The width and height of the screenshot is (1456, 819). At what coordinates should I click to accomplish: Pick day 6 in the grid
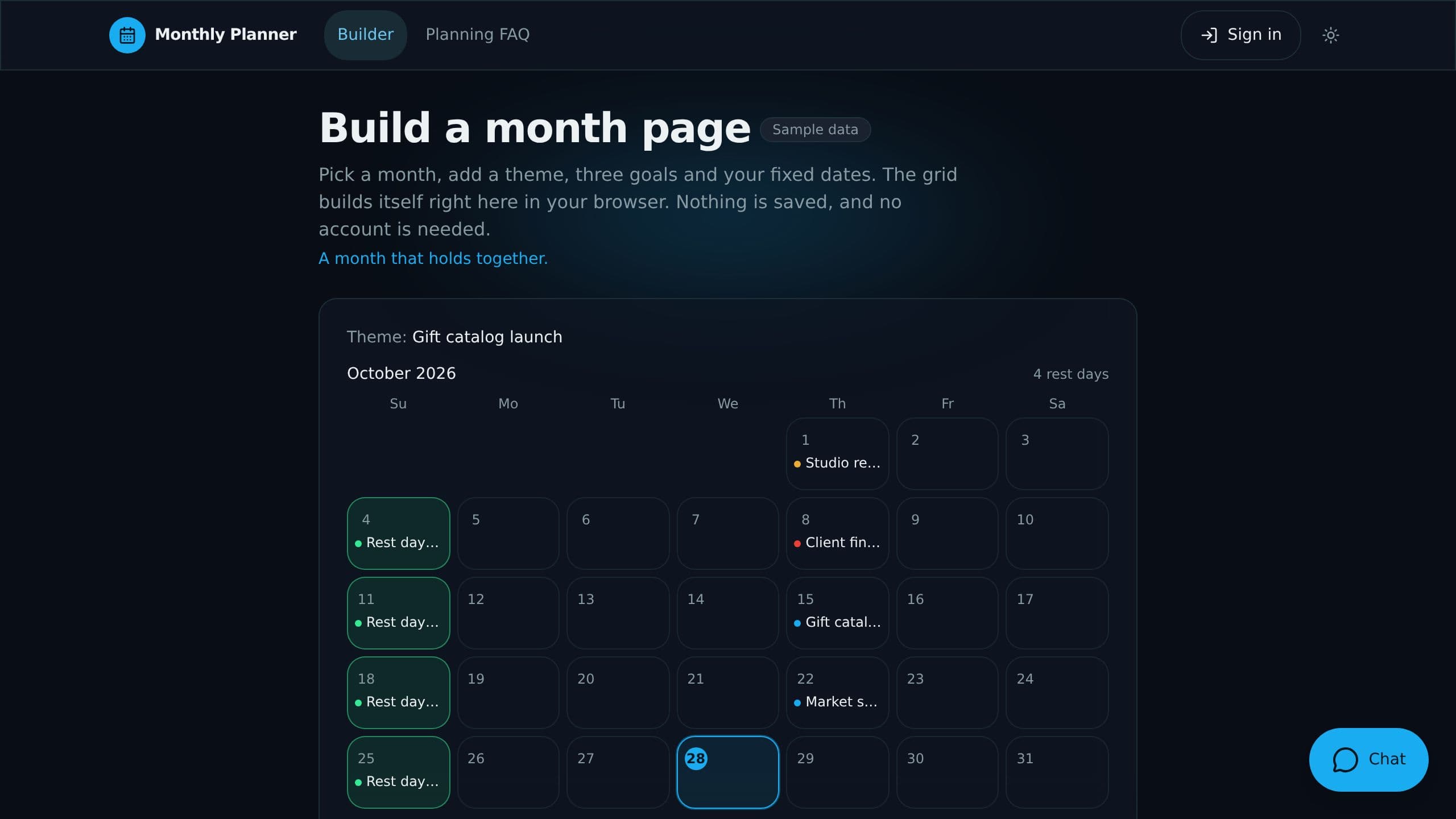[618, 533]
